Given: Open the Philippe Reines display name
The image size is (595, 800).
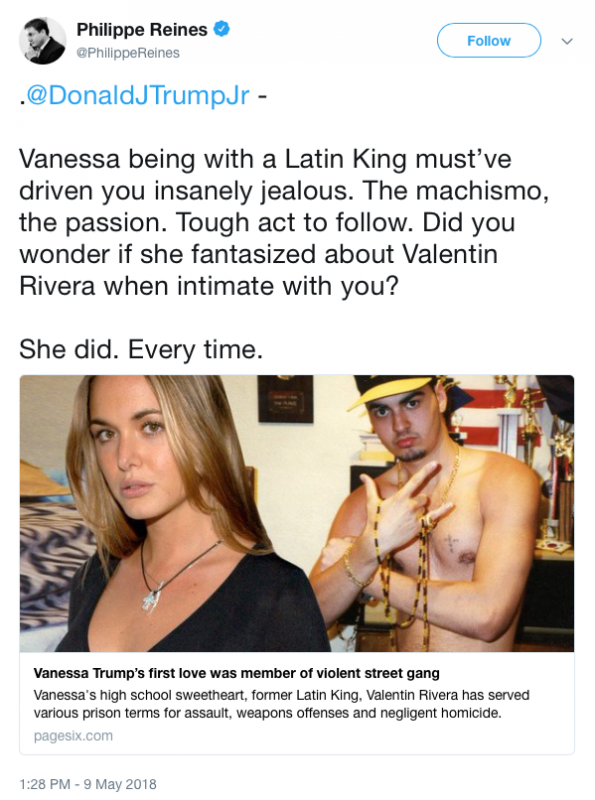Looking at the screenshot, I should [142, 30].
